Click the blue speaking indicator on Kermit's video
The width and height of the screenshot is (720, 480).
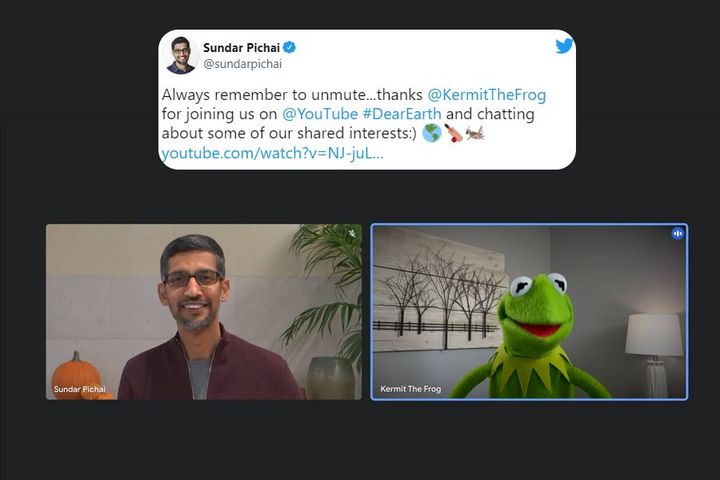pos(677,233)
